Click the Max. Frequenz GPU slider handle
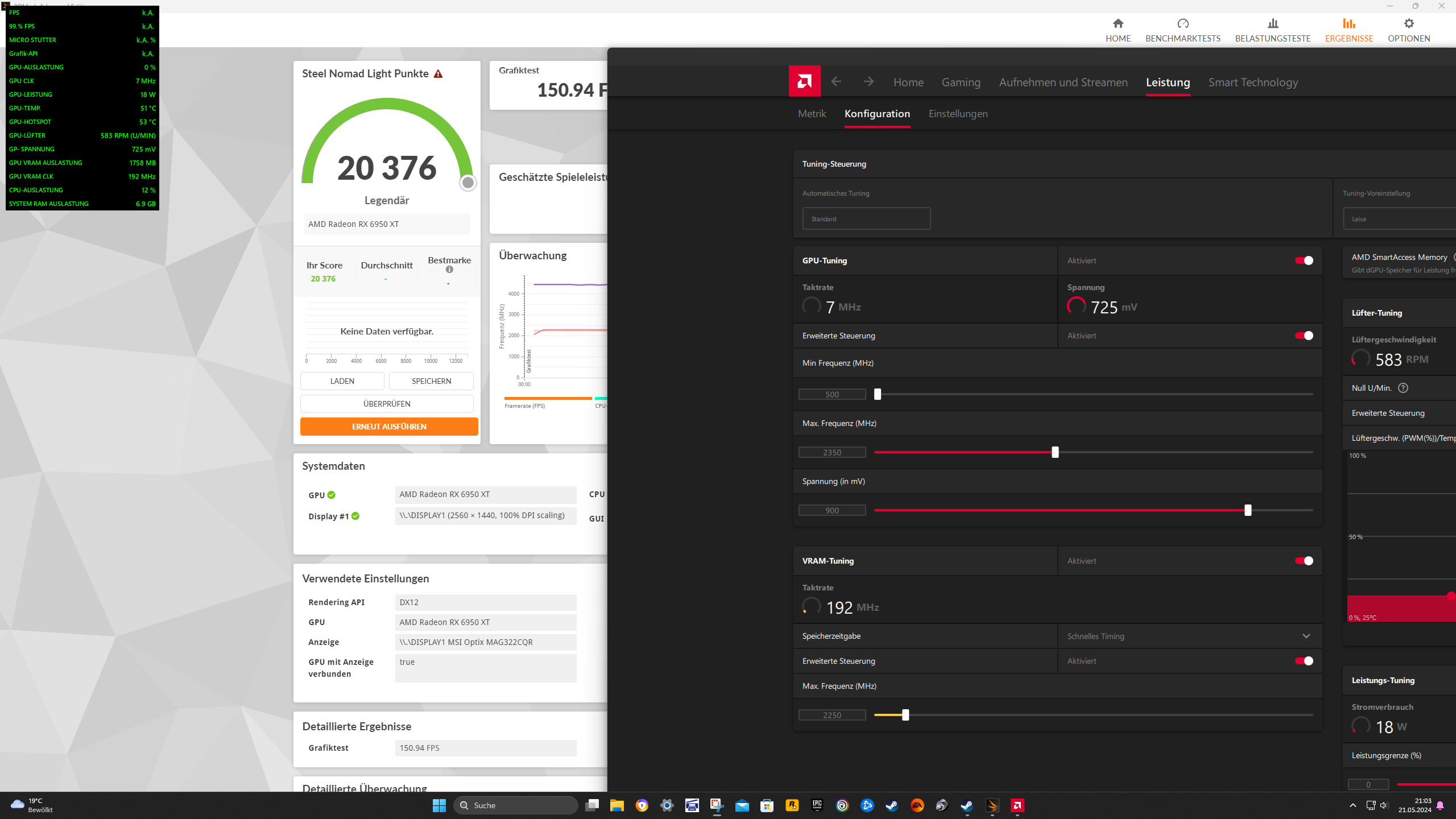 pyautogui.click(x=1055, y=452)
